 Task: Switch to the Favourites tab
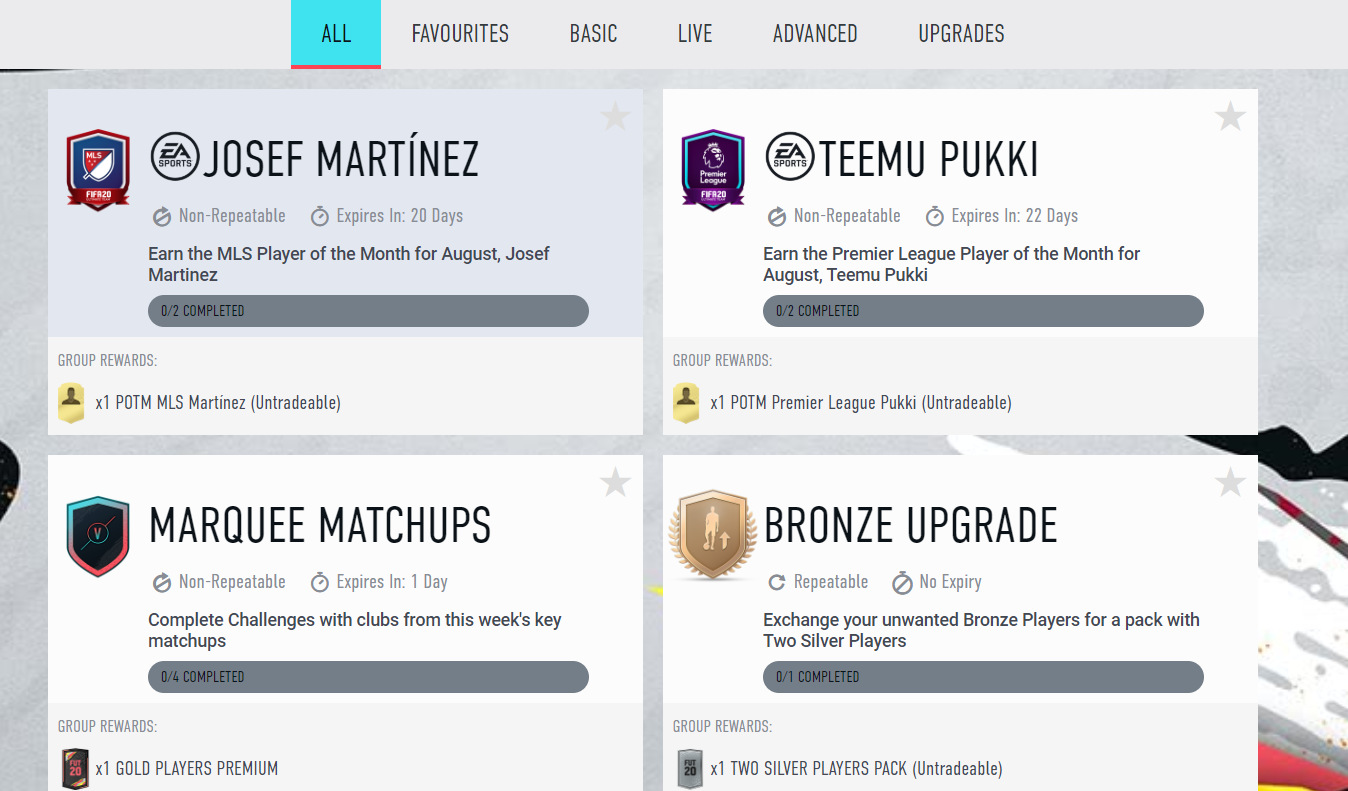pyautogui.click(x=460, y=34)
